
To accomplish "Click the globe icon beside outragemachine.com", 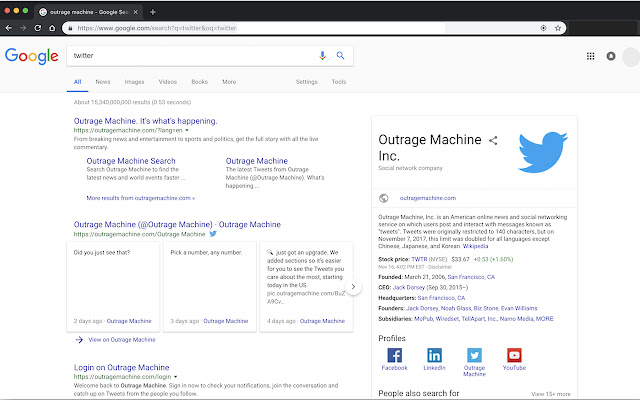I will point(384,198).
